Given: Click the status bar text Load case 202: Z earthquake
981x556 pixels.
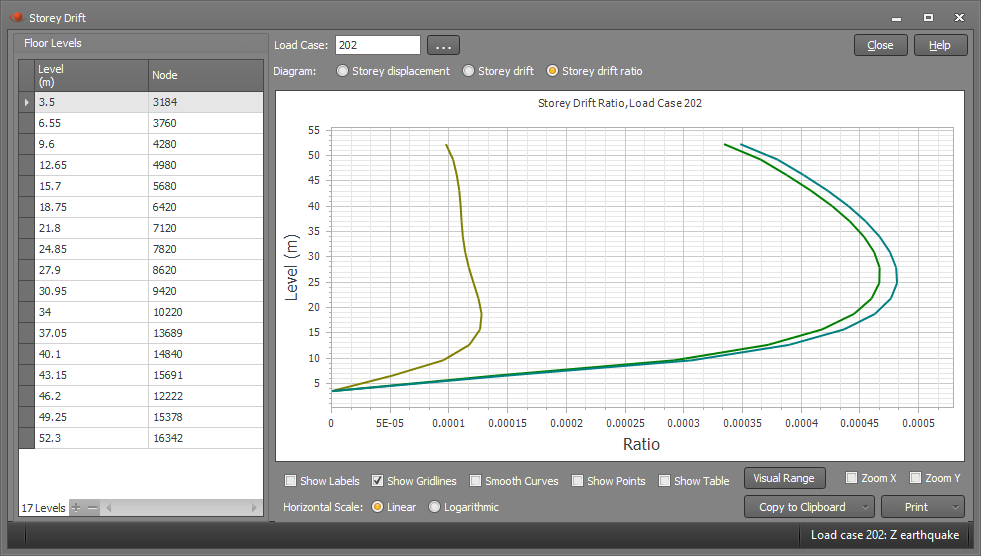Looking at the screenshot, I should [885, 535].
